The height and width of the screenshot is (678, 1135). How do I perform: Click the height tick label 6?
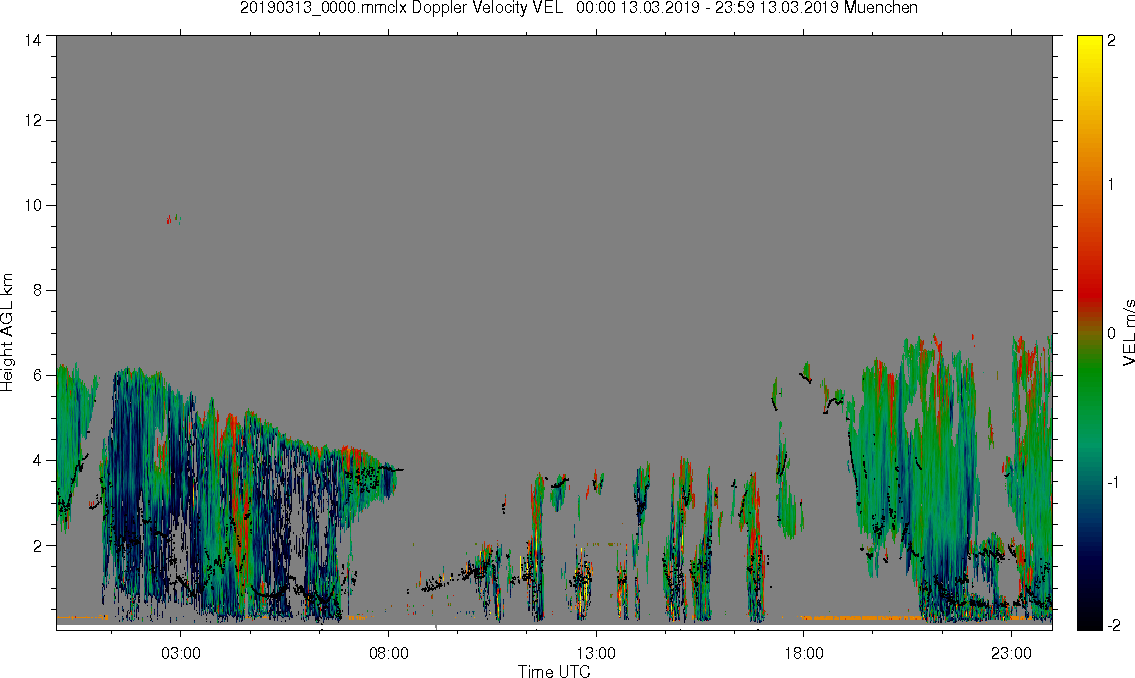pyautogui.click(x=37, y=376)
